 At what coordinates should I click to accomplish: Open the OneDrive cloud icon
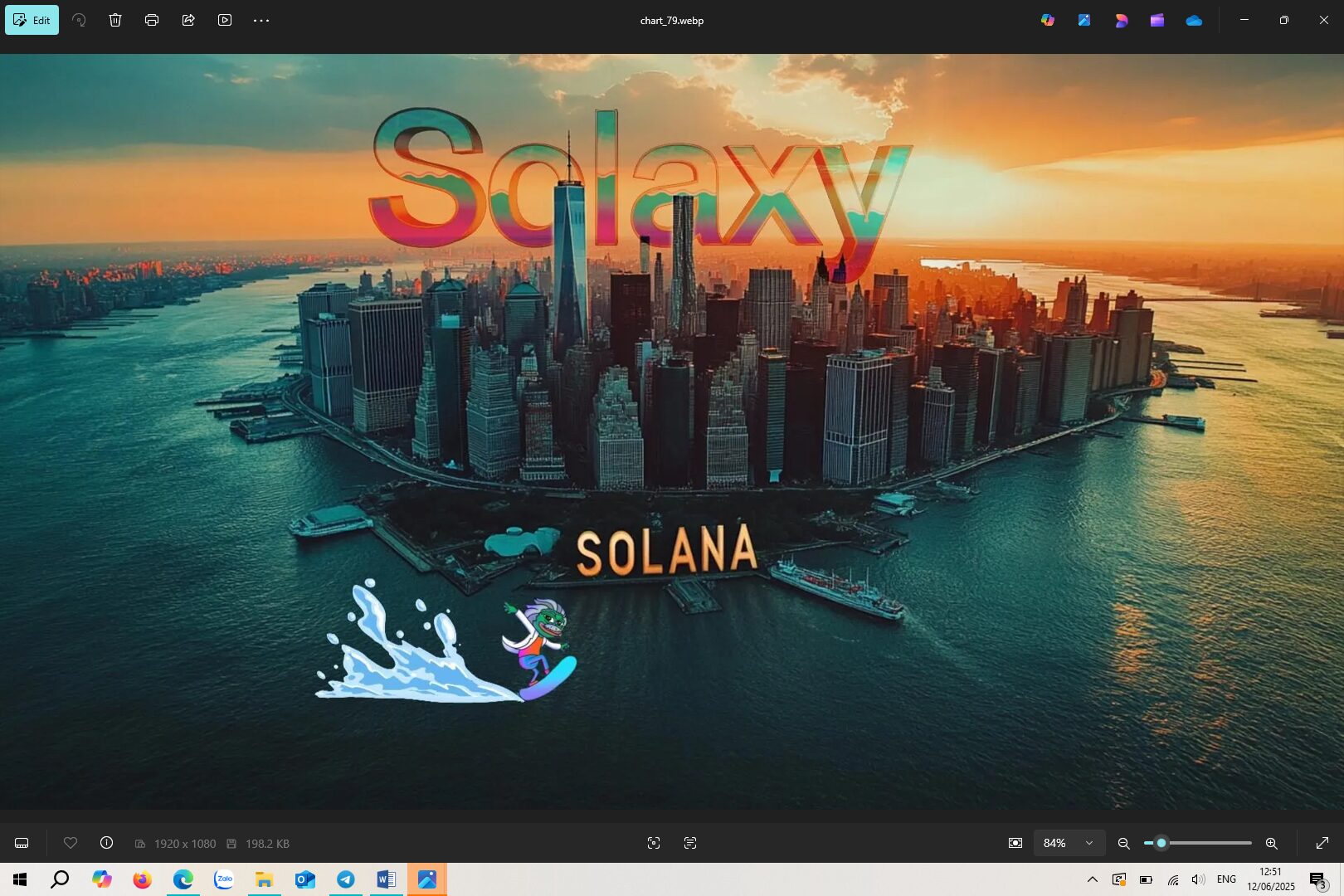click(1194, 20)
